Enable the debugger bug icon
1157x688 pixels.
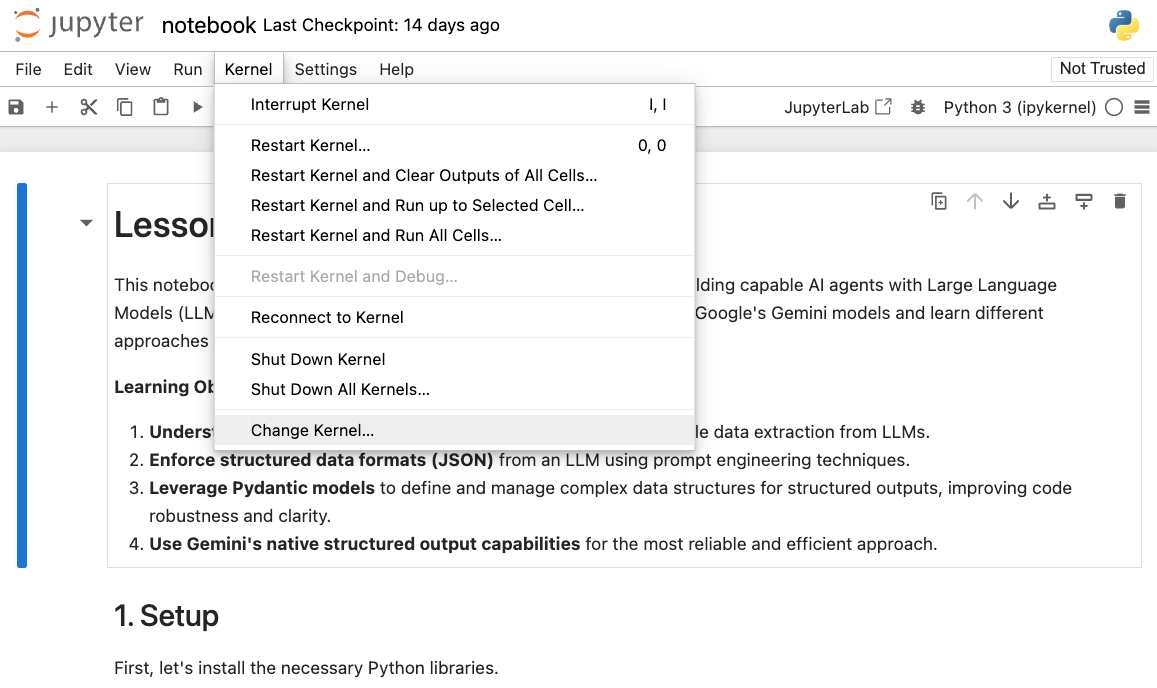click(x=917, y=107)
